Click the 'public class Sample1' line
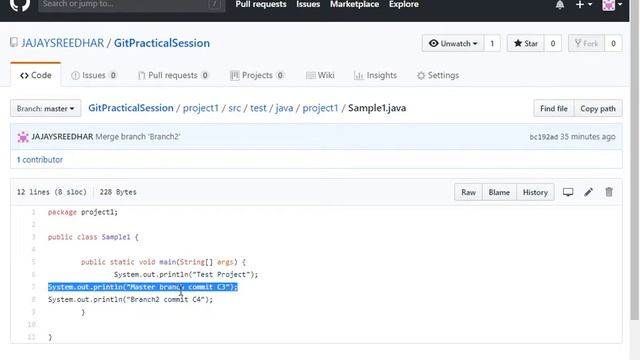This screenshot has height=360, width=640. pos(93,237)
